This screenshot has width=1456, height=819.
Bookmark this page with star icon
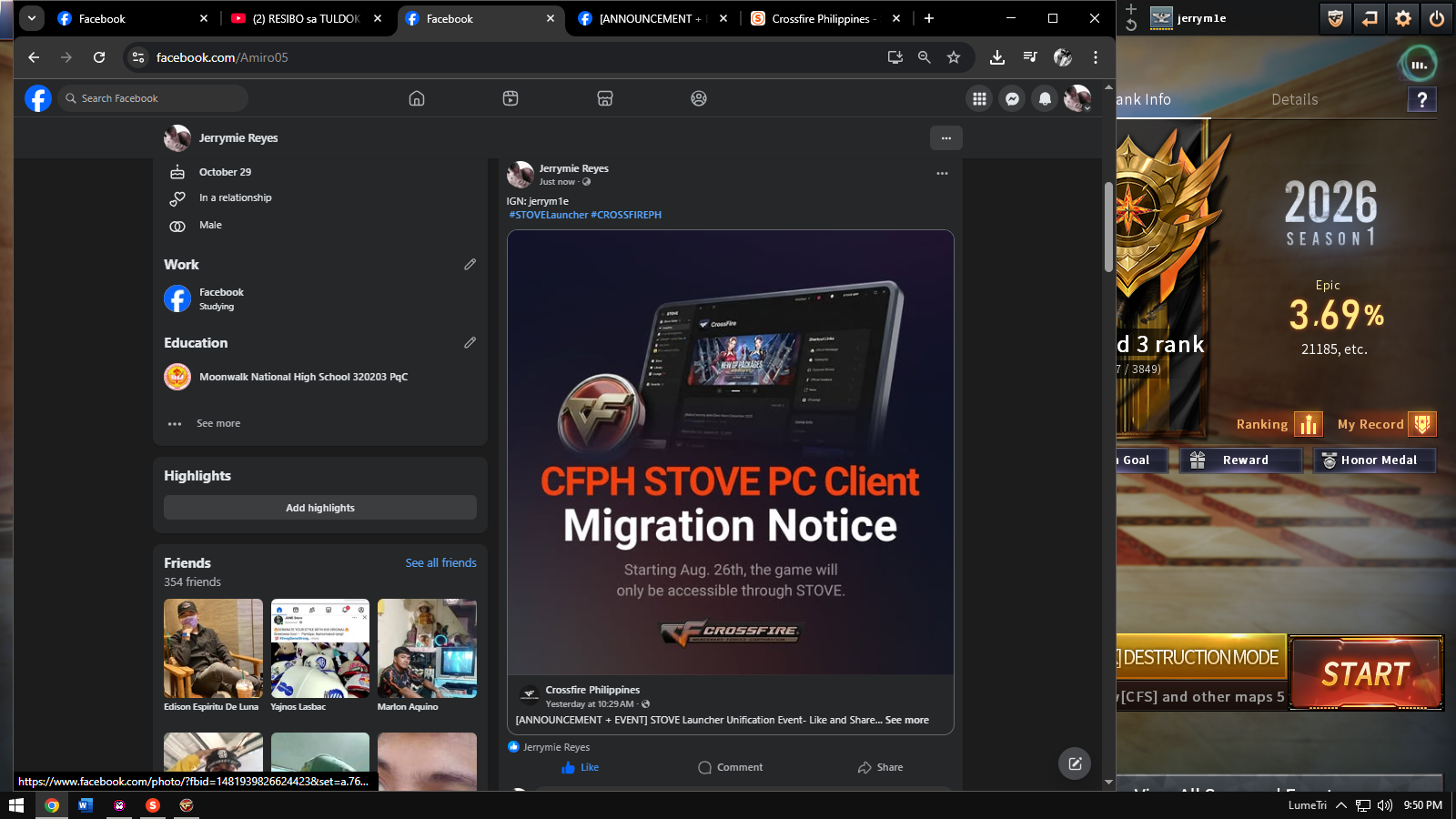[954, 57]
